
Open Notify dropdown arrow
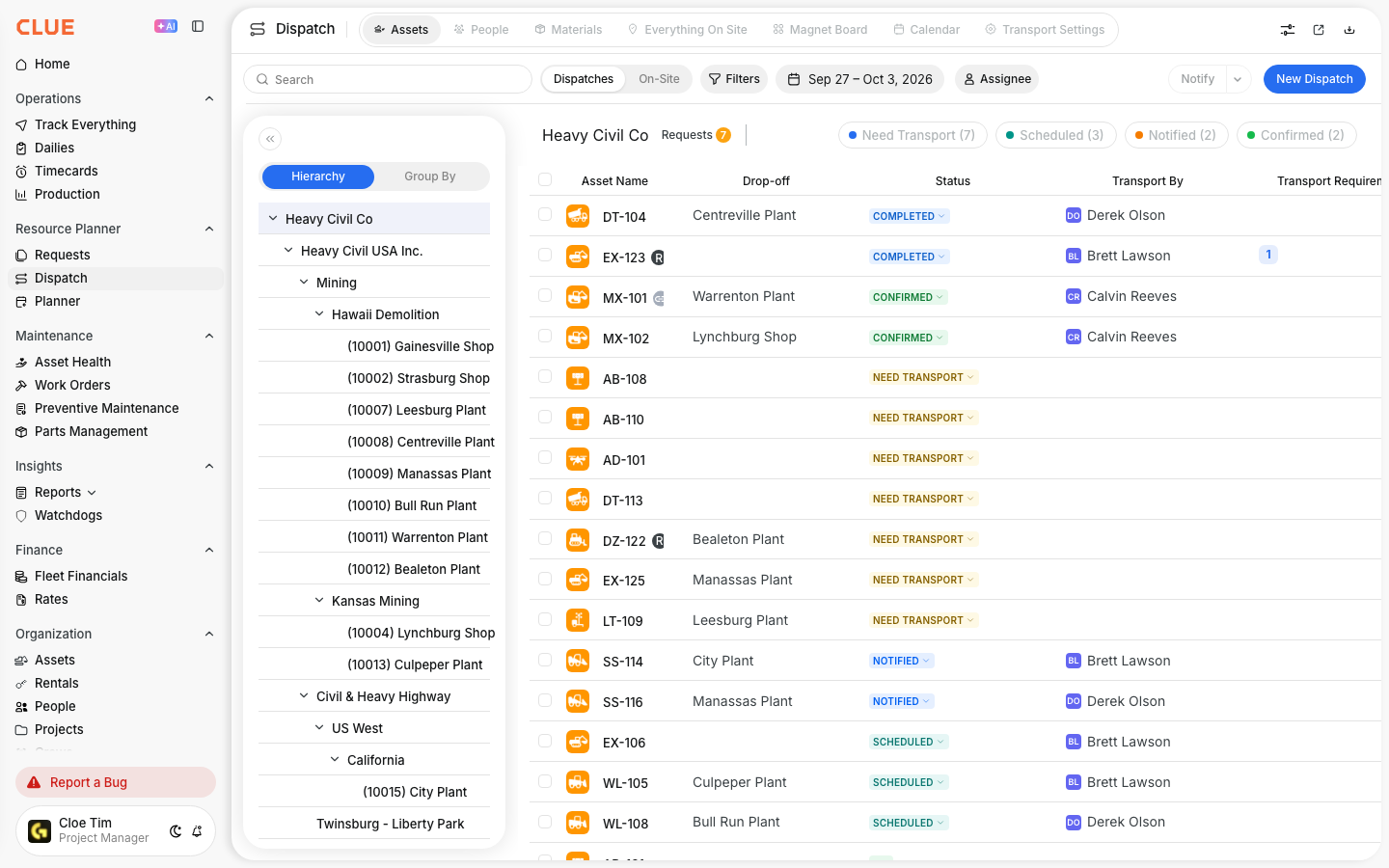[x=1238, y=79]
